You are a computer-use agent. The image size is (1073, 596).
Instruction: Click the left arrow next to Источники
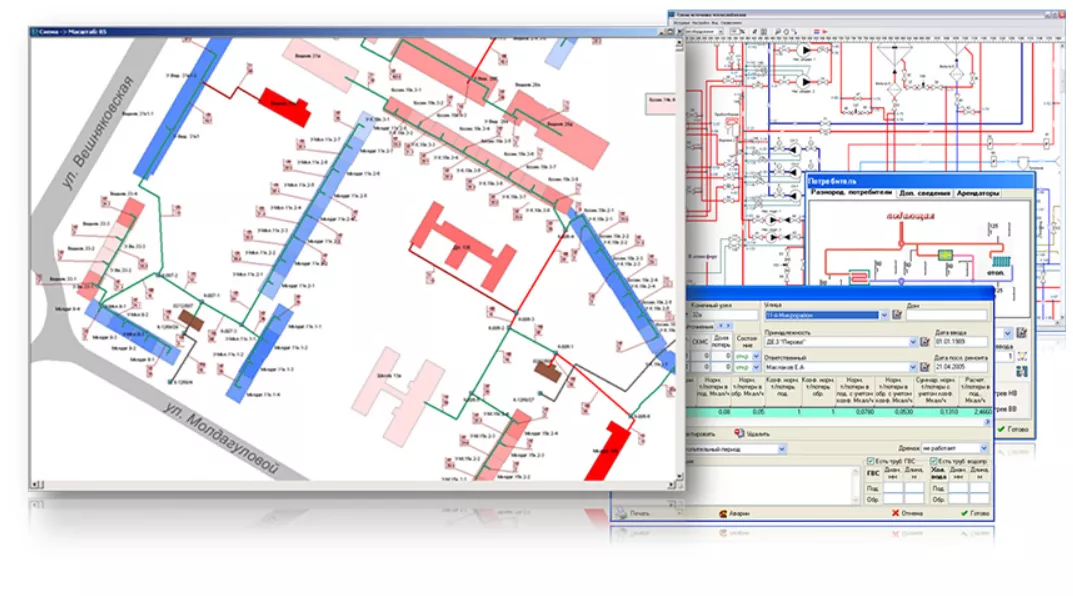[x=720, y=326]
